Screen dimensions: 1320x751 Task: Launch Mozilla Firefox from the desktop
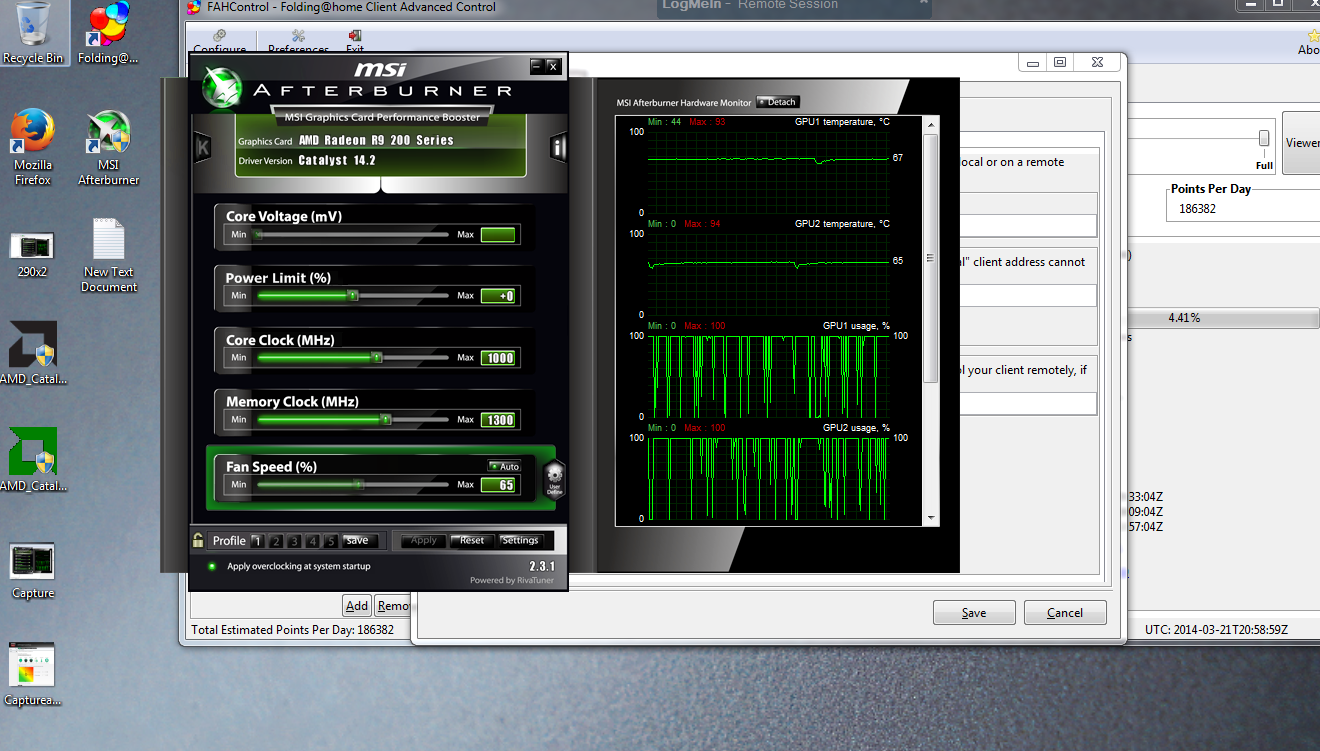[33, 147]
